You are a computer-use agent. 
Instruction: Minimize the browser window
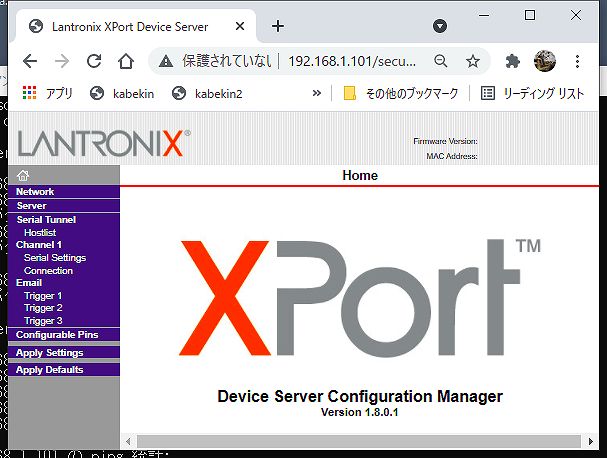[484, 15]
